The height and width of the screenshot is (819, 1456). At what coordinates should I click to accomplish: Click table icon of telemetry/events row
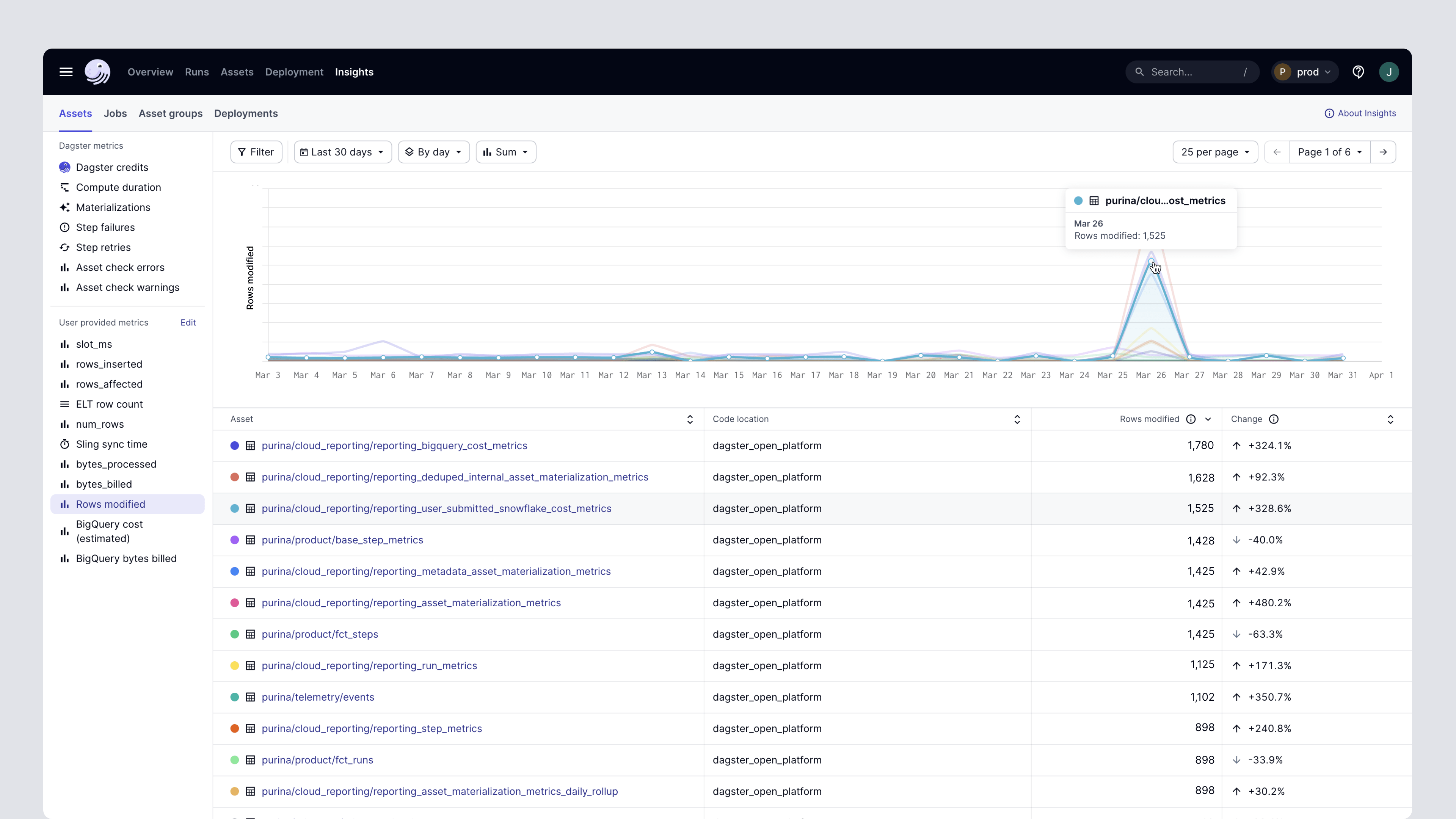click(250, 697)
